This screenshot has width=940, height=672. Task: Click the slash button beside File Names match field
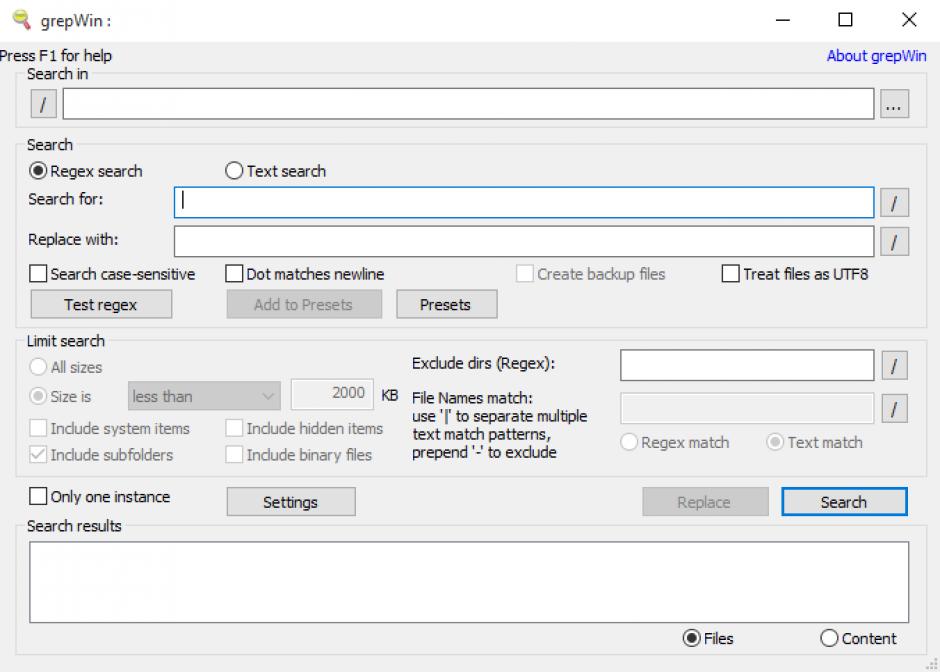coord(894,409)
